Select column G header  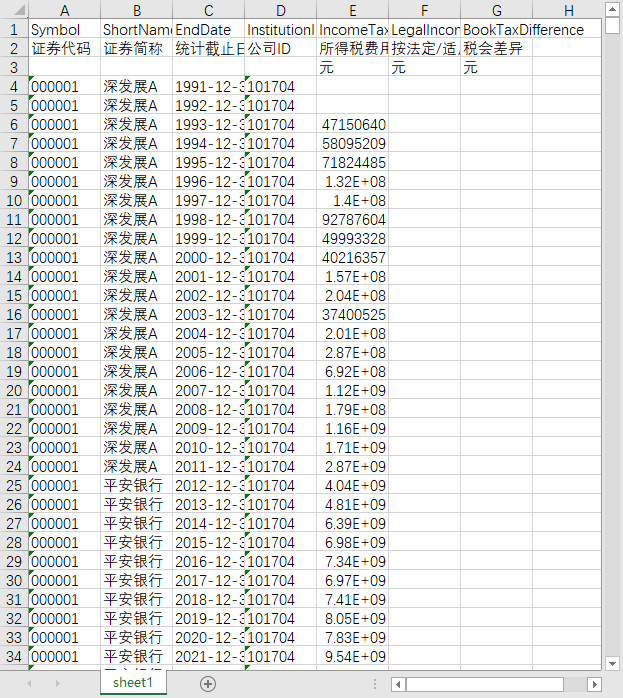[x=497, y=10]
